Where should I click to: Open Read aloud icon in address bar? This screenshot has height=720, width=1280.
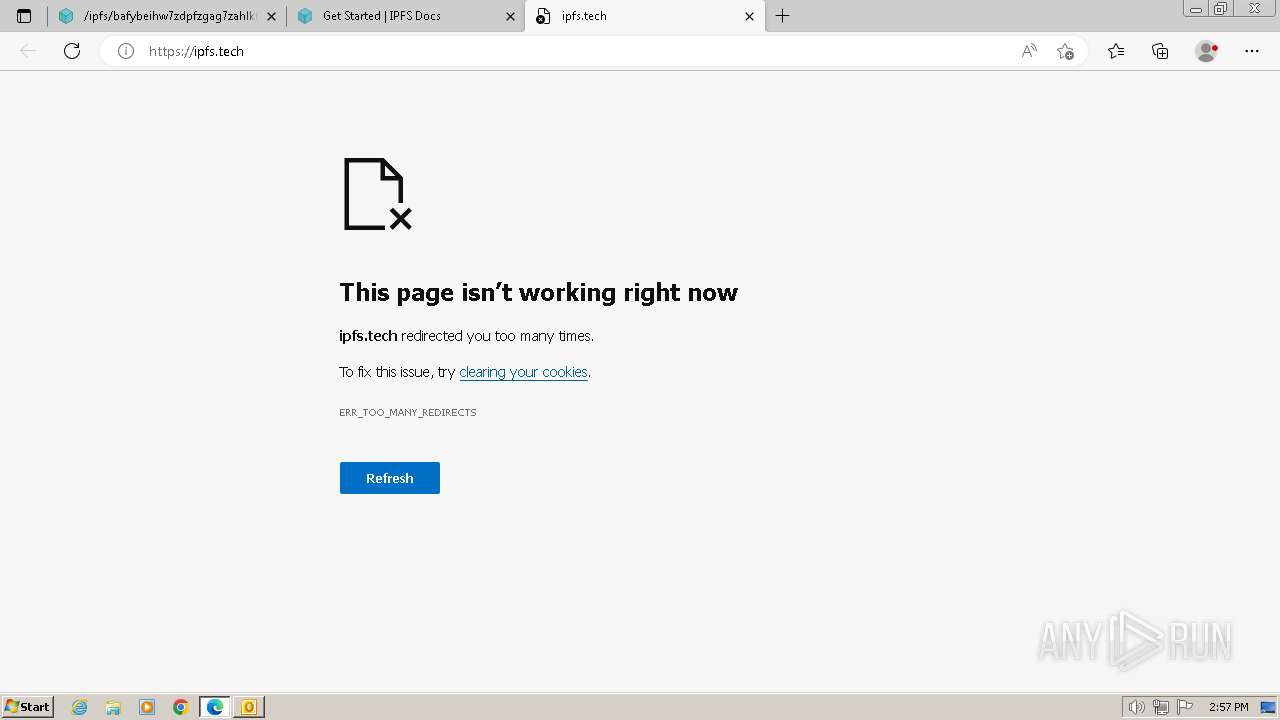click(x=1029, y=51)
